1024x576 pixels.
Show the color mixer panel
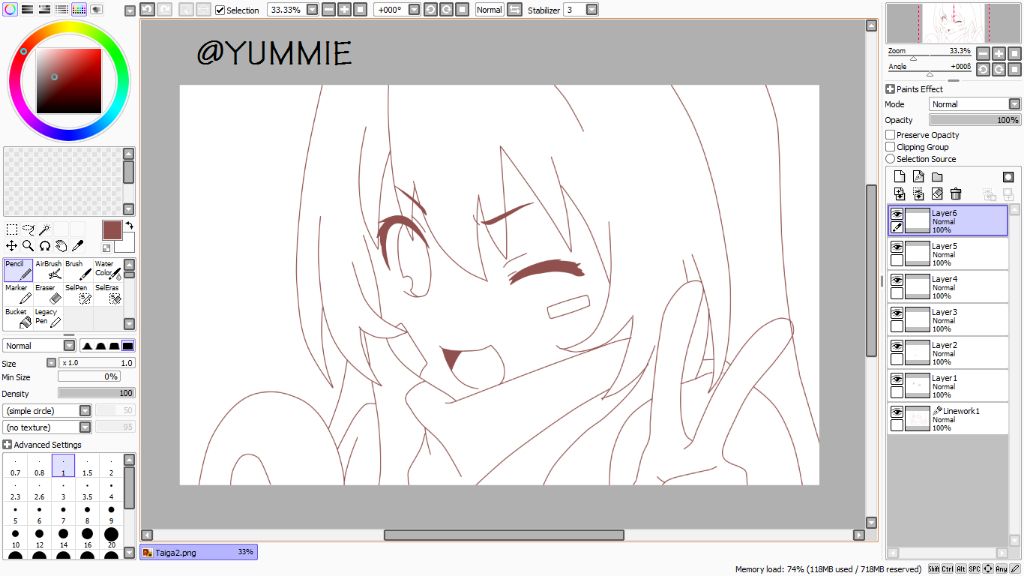coord(61,9)
